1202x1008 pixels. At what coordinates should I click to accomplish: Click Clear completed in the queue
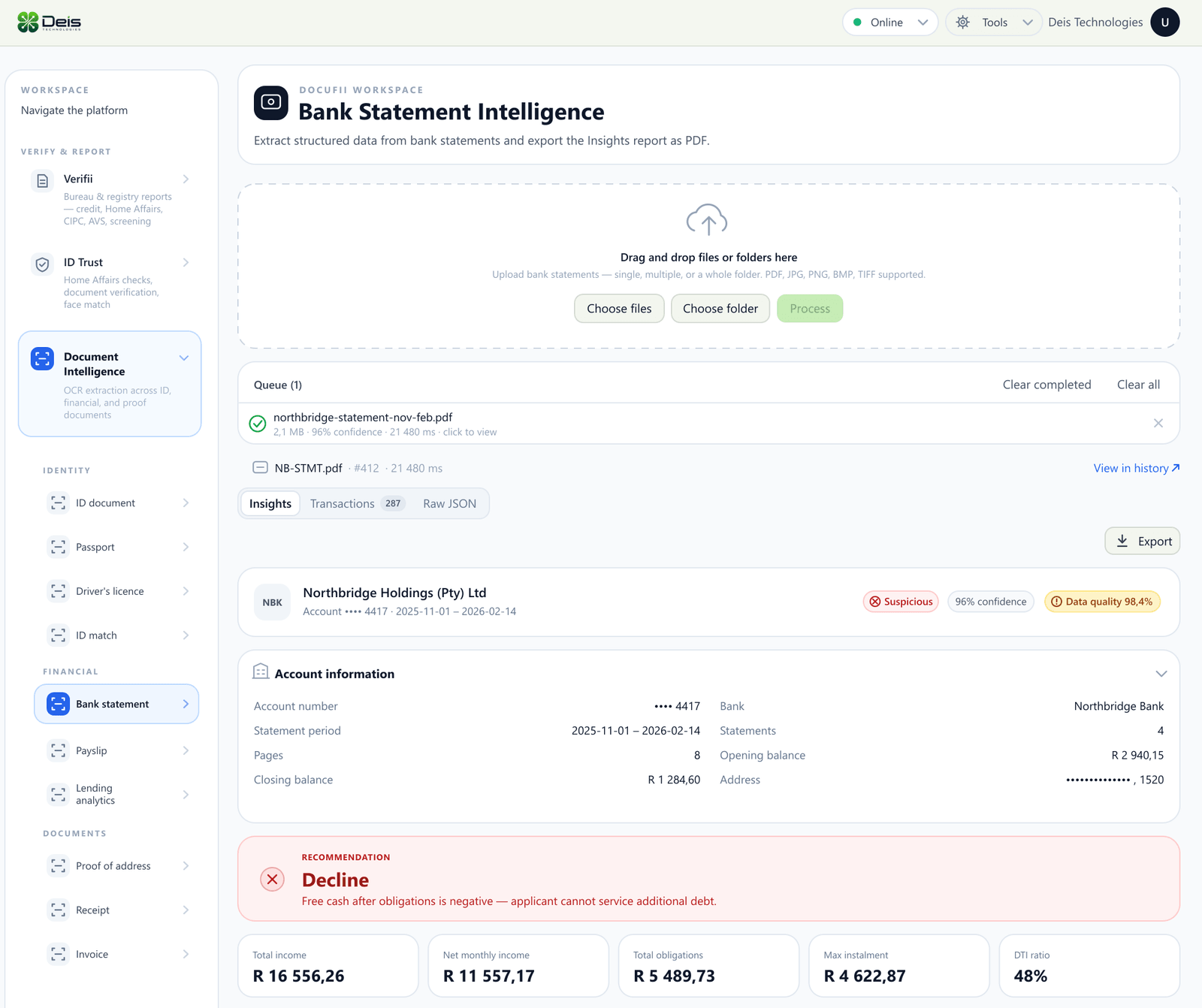[x=1046, y=385]
